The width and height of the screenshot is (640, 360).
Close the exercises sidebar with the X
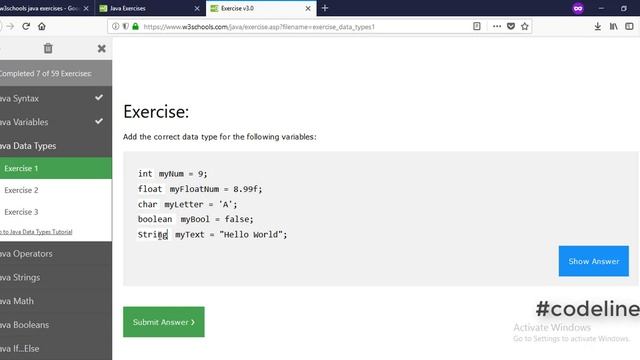click(102, 49)
